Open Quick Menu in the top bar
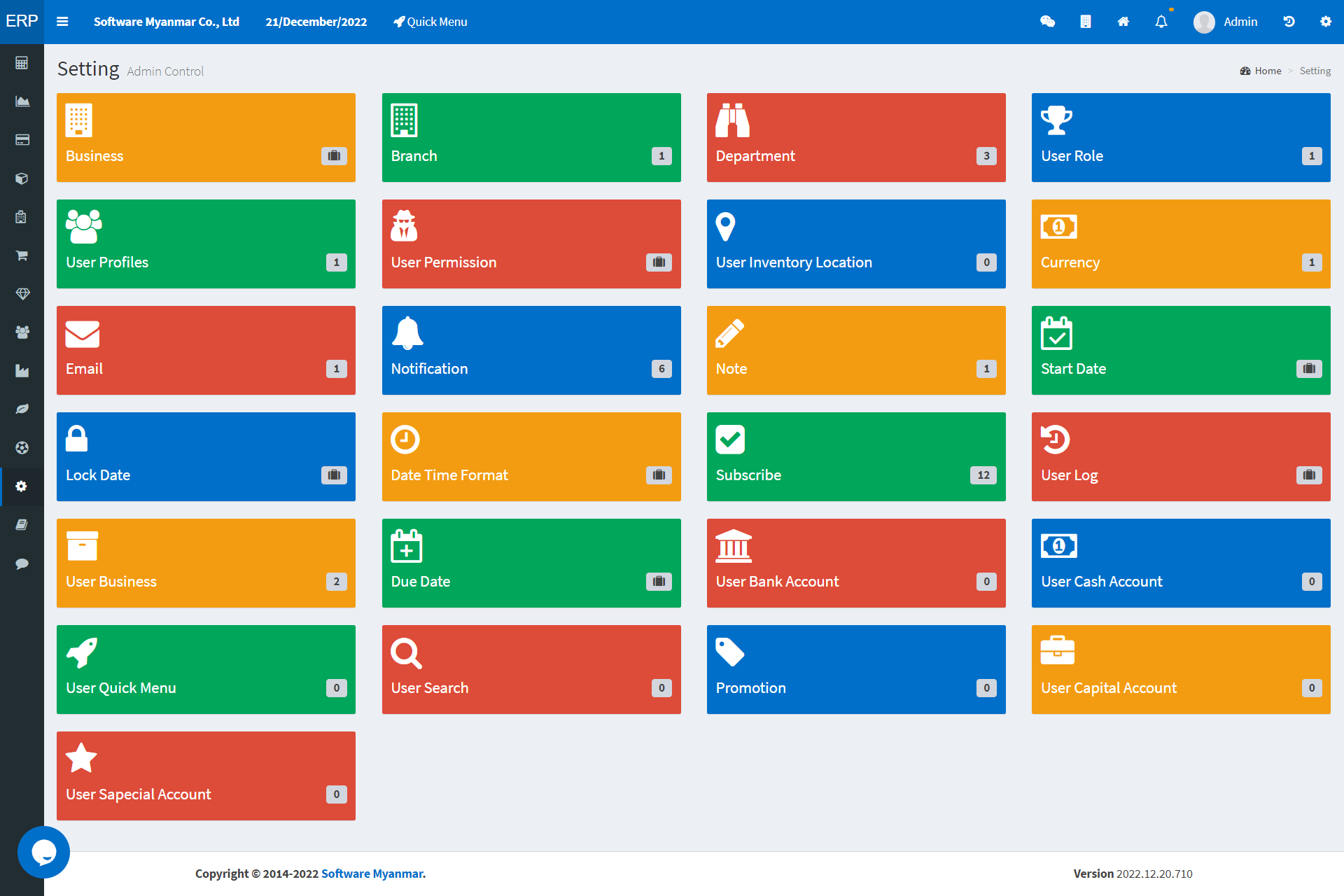 [430, 22]
